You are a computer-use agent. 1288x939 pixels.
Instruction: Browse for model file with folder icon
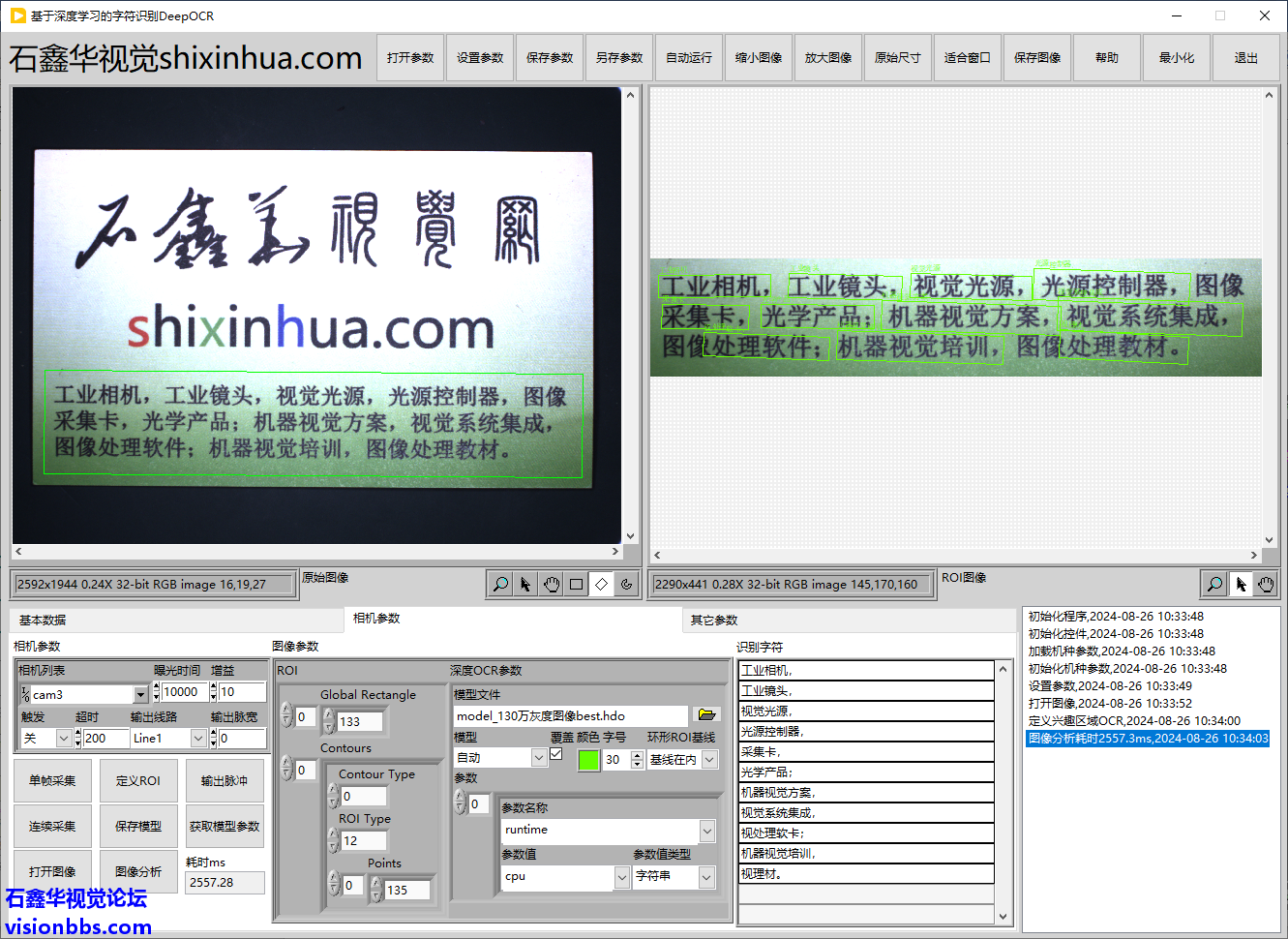pos(706,715)
